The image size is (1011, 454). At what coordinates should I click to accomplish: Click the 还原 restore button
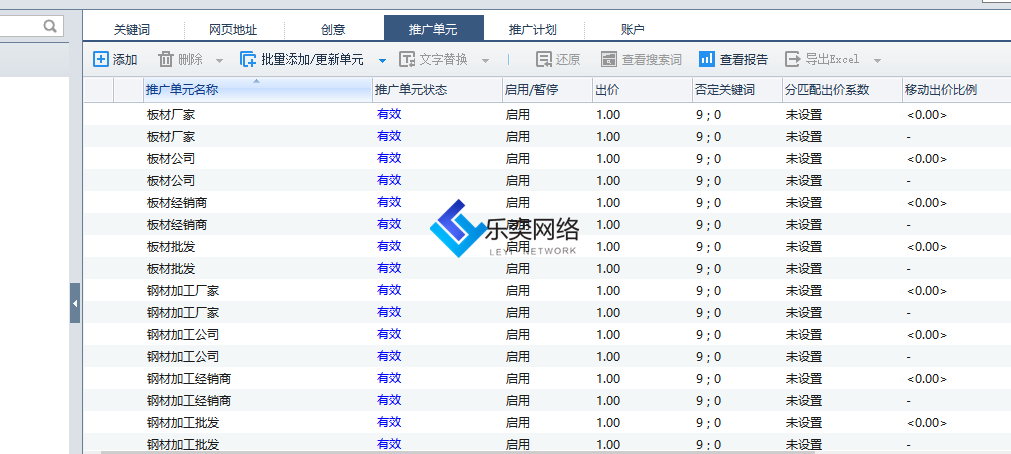[x=558, y=59]
